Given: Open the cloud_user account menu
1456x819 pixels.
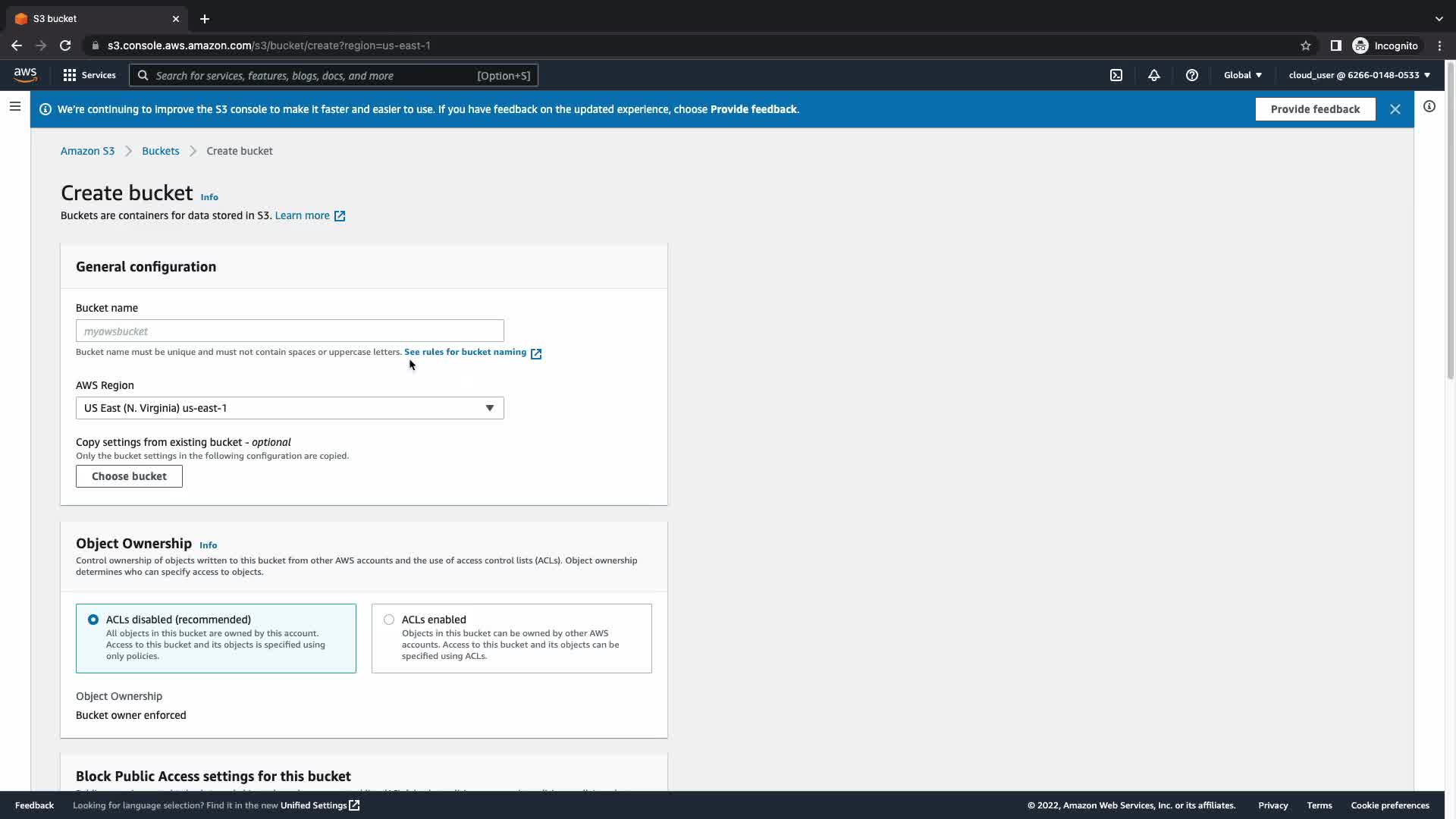Looking at the screenshot, I should coord(1358,75).
